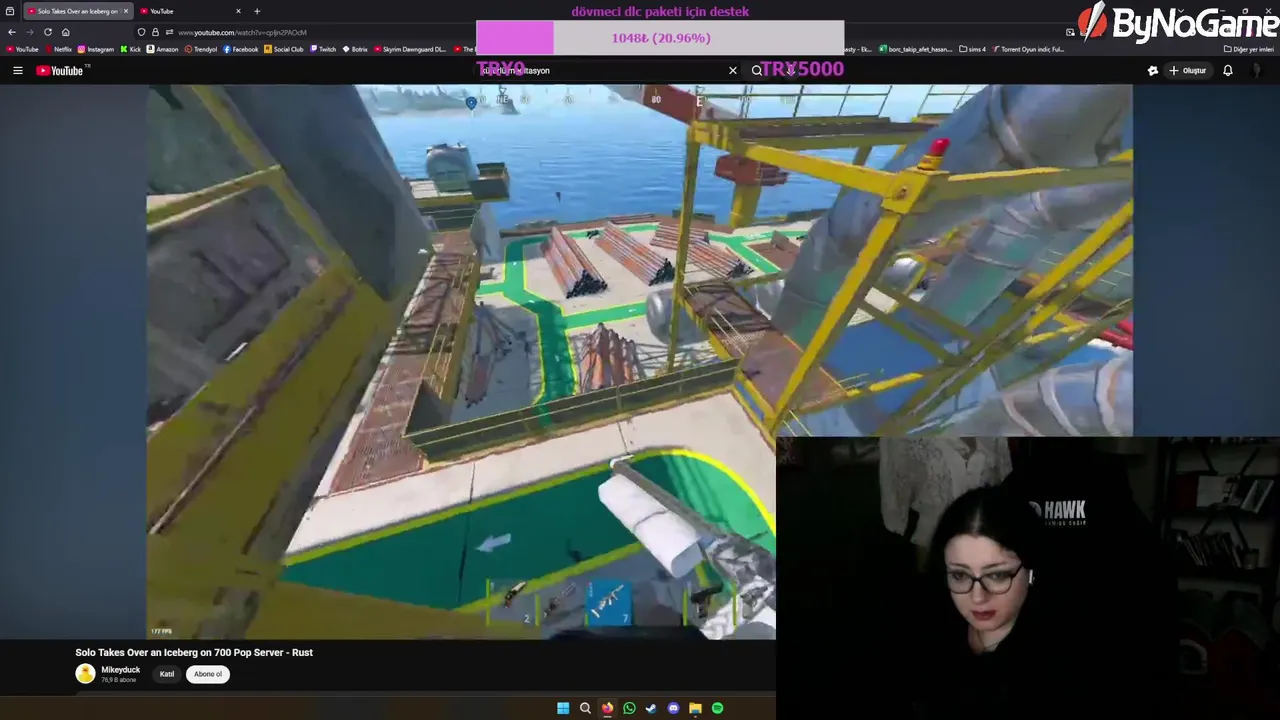Click the video title Solo Takes Over an Iceberg

[x=194, y=652]
